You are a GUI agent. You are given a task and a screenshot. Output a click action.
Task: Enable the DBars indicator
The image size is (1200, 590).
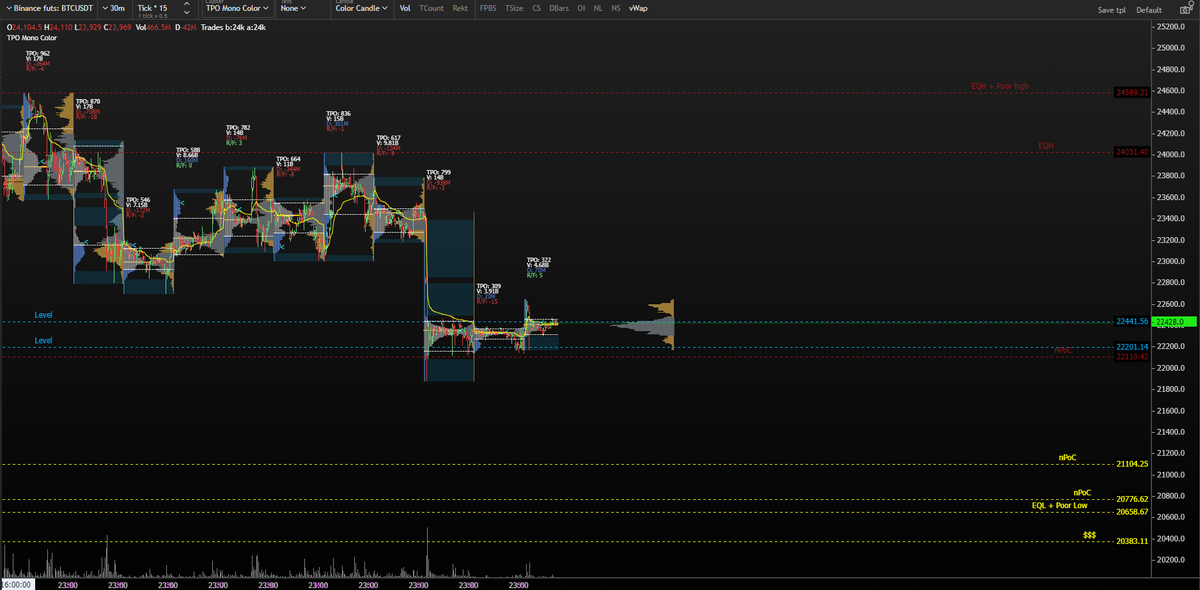point(559,8)
